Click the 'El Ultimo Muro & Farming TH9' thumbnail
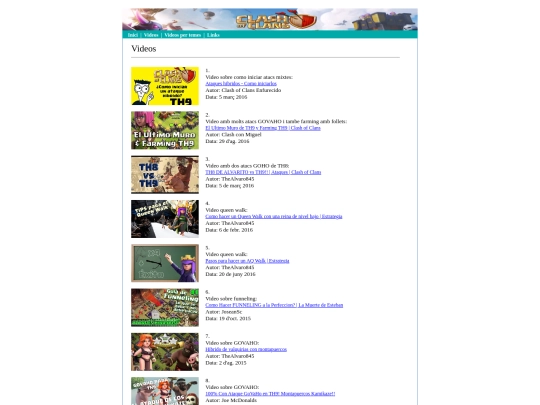Viewport: 540px width, 405px height. tap(165, 130)
